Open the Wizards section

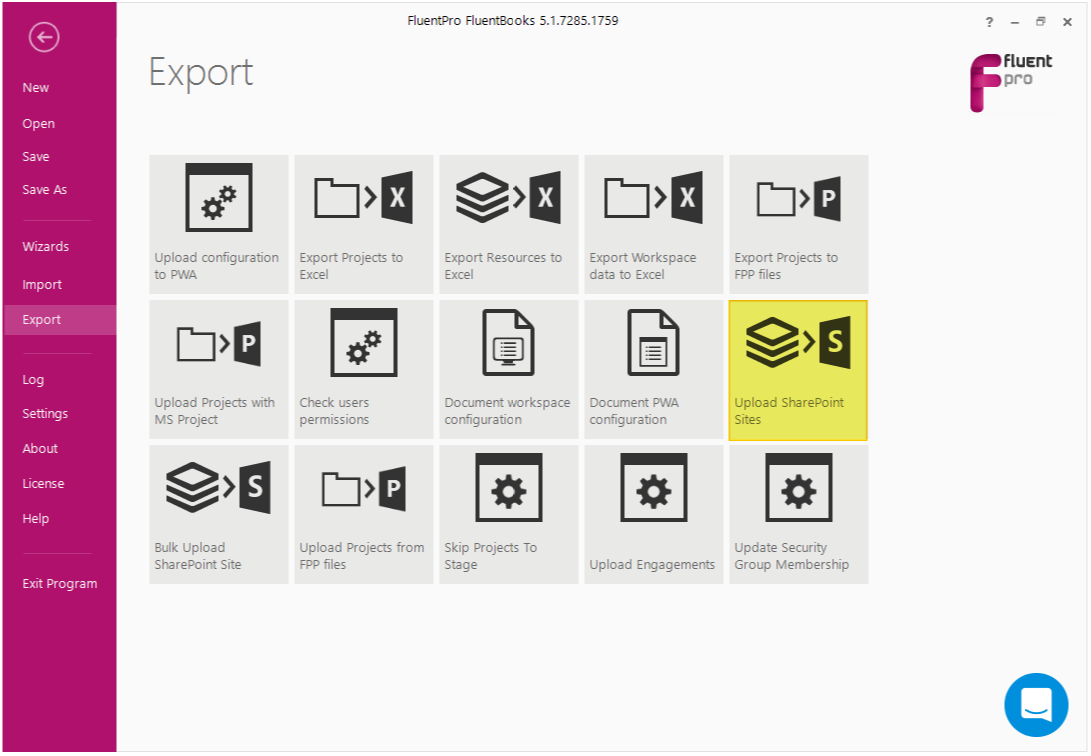click(x=45, y=246)
